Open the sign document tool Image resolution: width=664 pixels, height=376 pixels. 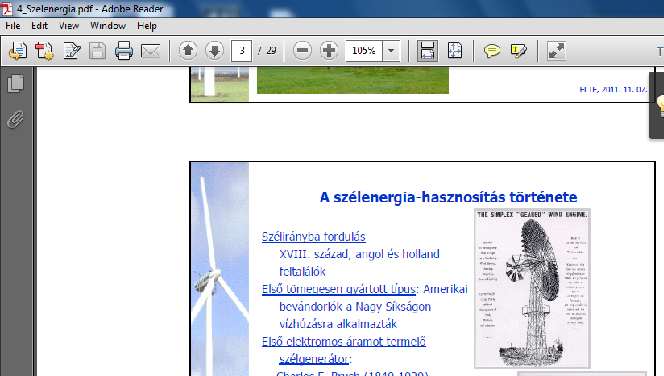click(72, 51)
